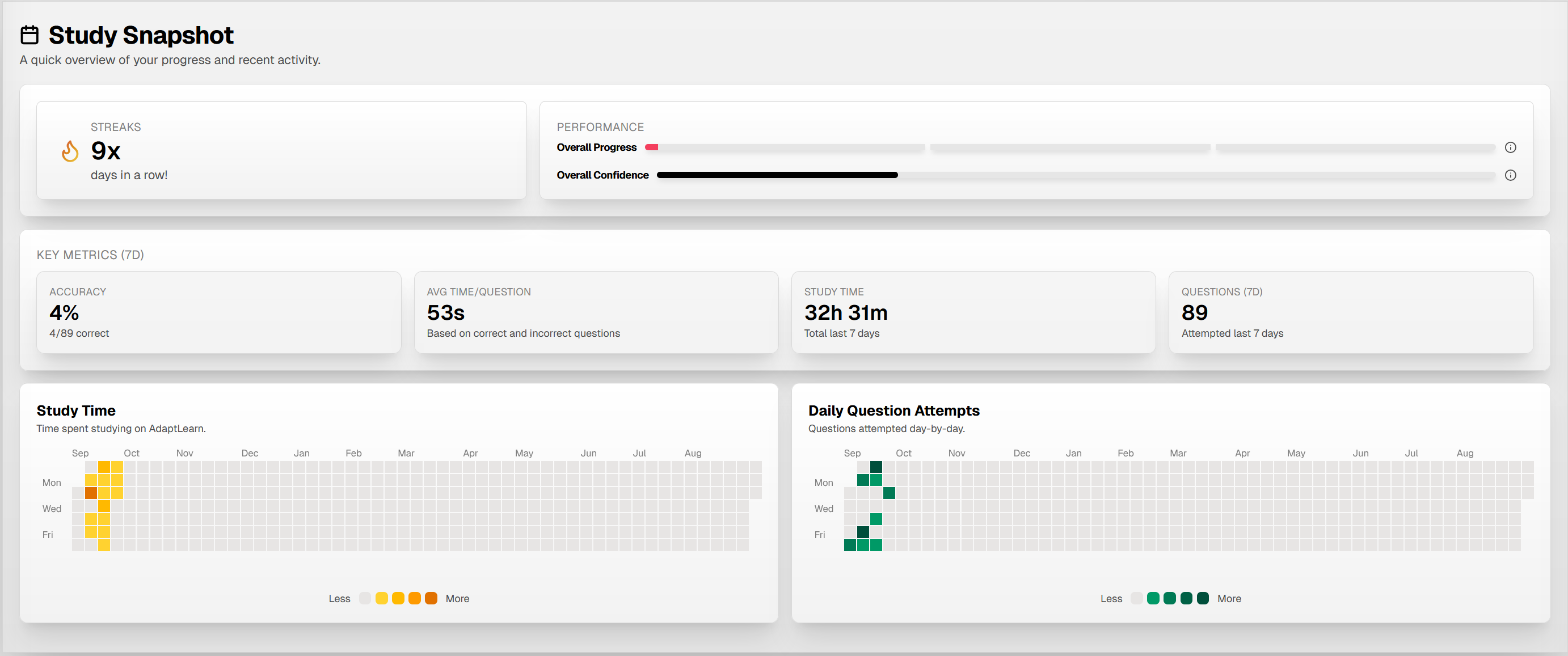The height and width of the screenshot is (656, 1568).
Task: Open the Overall Confidence info icon
Action: [1510, 175]
